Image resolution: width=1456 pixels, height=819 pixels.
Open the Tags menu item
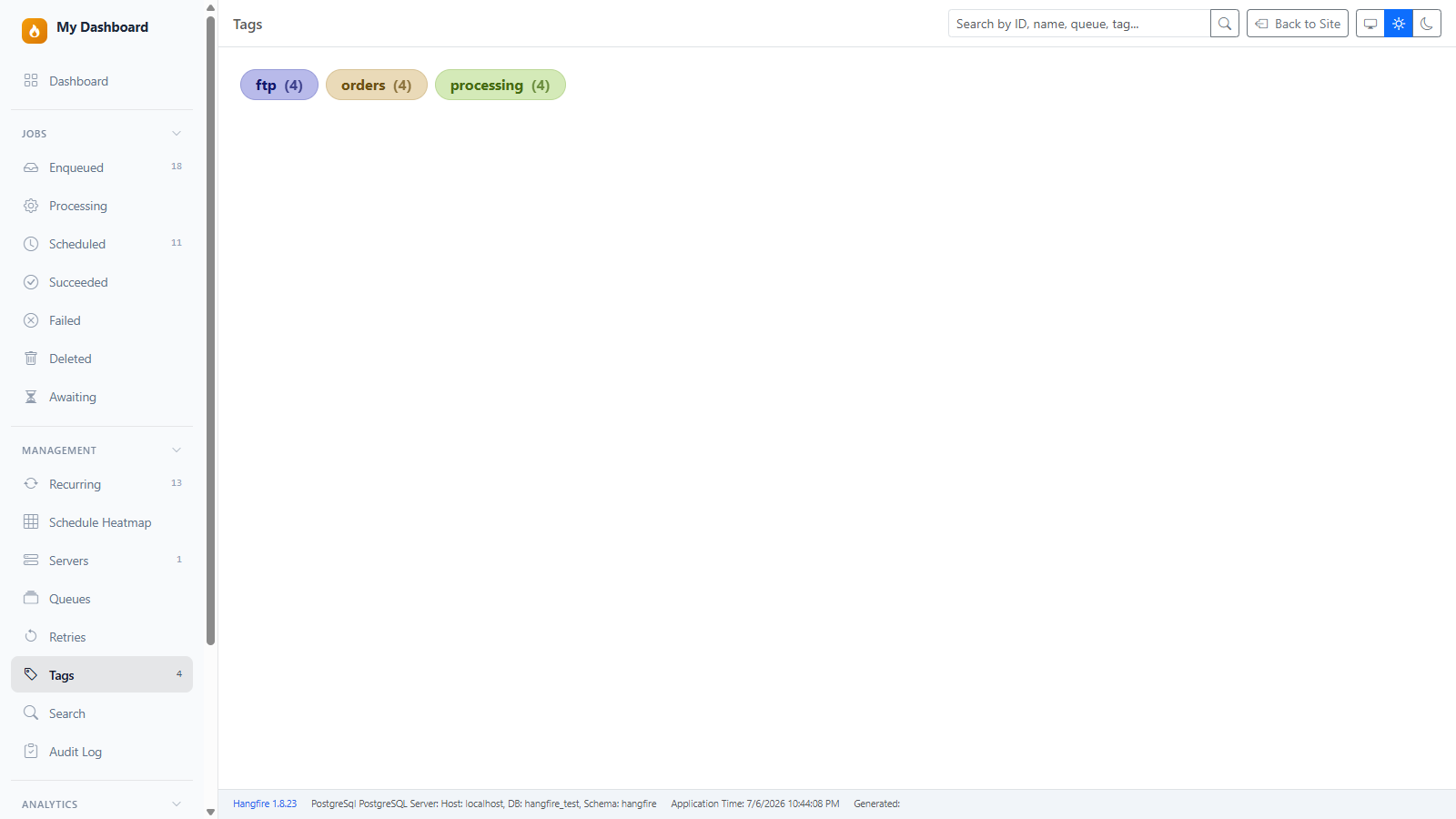click(x=102, y=674)
